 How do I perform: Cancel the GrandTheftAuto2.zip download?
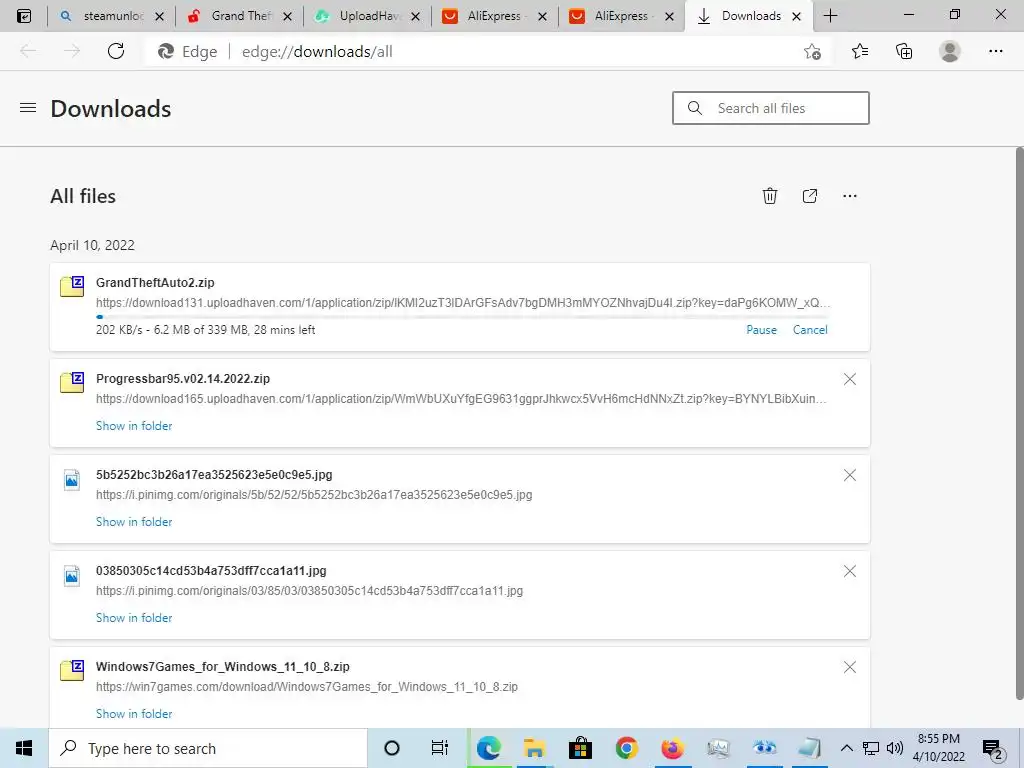click(810, 330)
